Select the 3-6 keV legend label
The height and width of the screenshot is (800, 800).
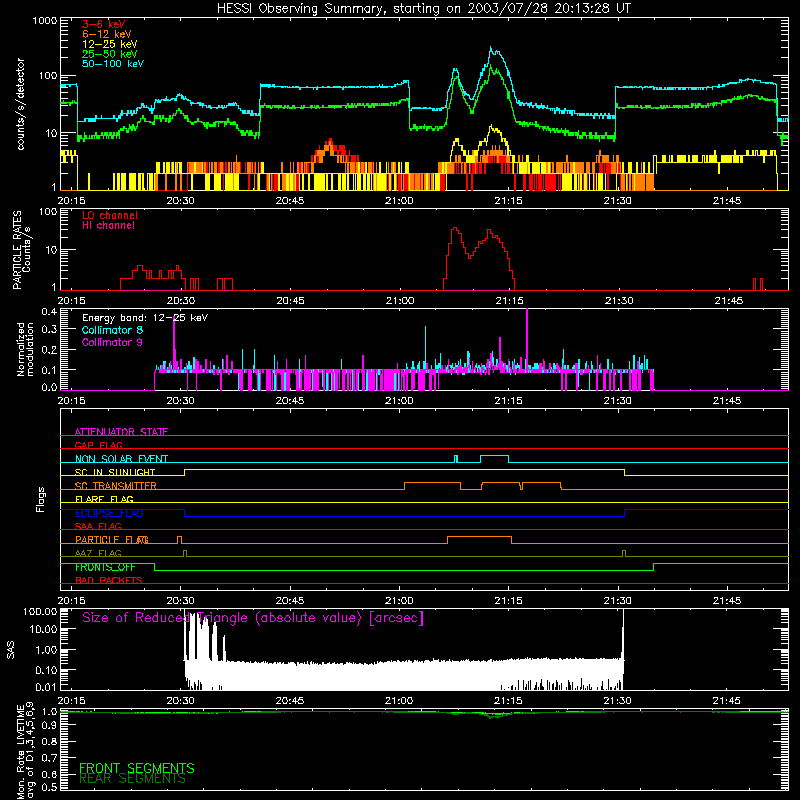(103, 24)
